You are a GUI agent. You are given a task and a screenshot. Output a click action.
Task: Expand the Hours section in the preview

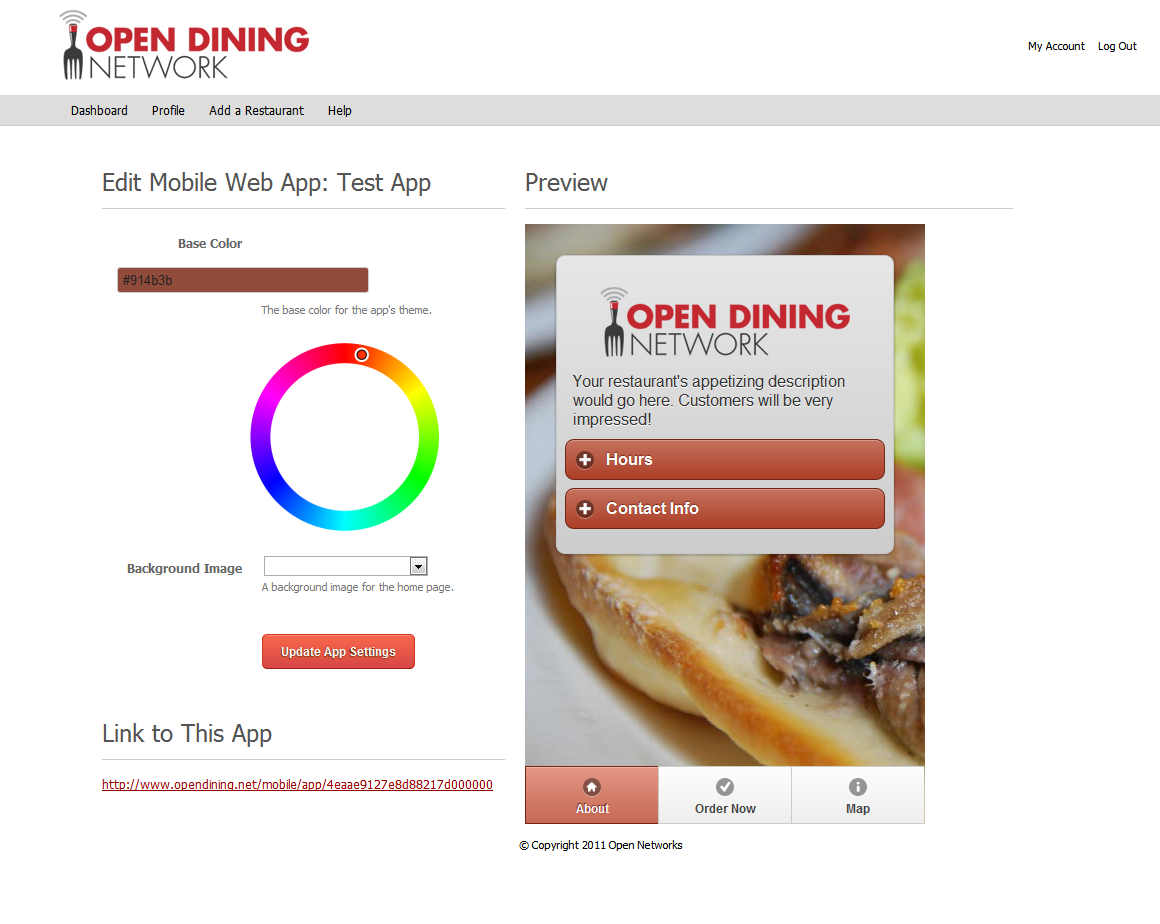coord(725,459)
